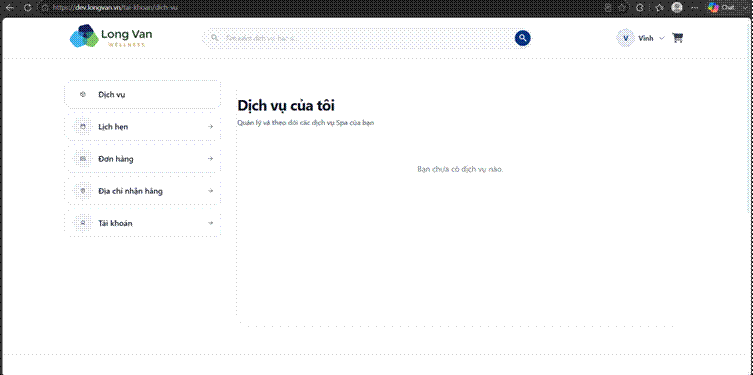
Task: Click the location pin icon beside Địa chỉ nhận hàng
Action: click(83, 191)
